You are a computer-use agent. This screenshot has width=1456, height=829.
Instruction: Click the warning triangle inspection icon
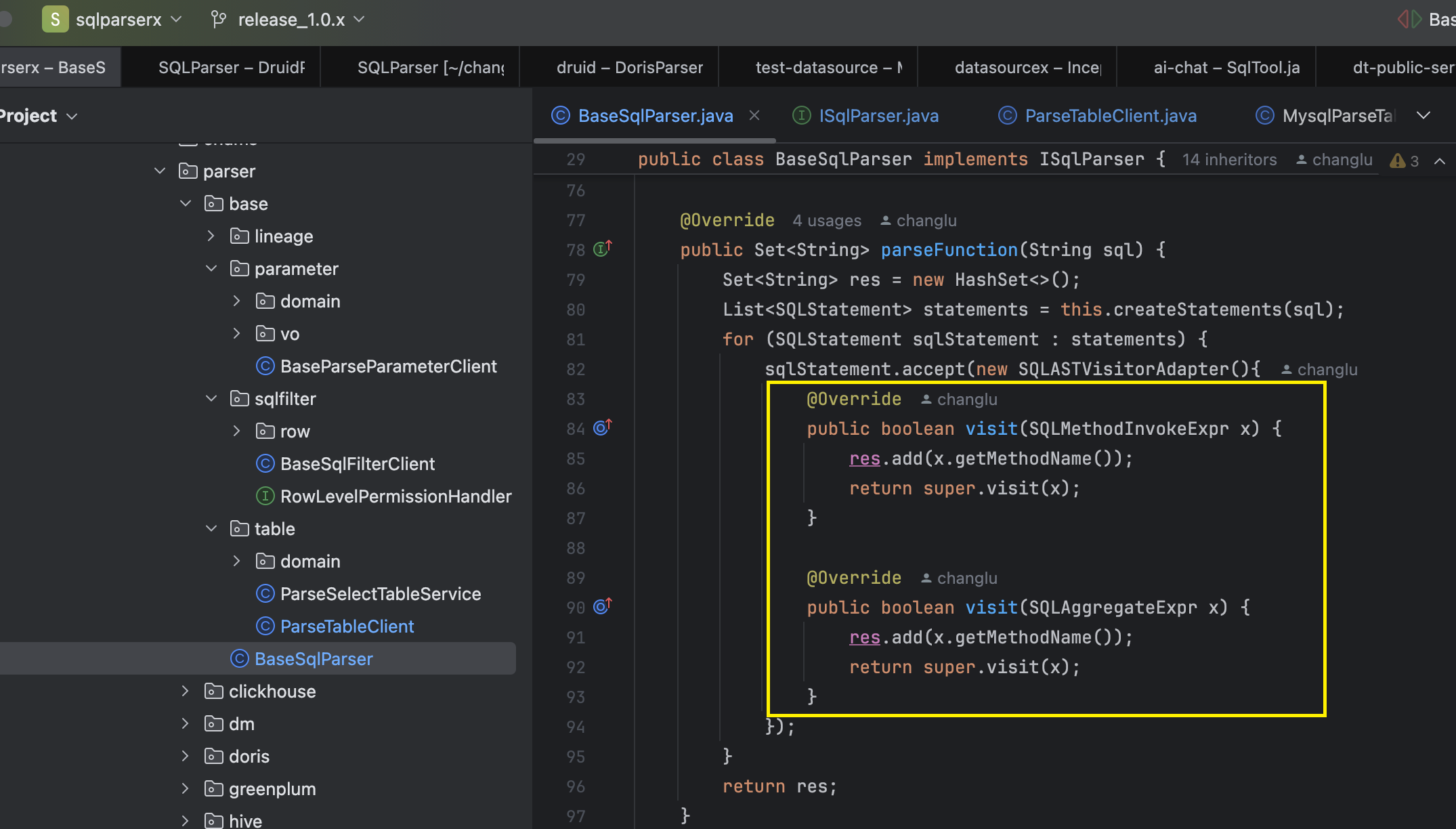(x=1397, y=161)
